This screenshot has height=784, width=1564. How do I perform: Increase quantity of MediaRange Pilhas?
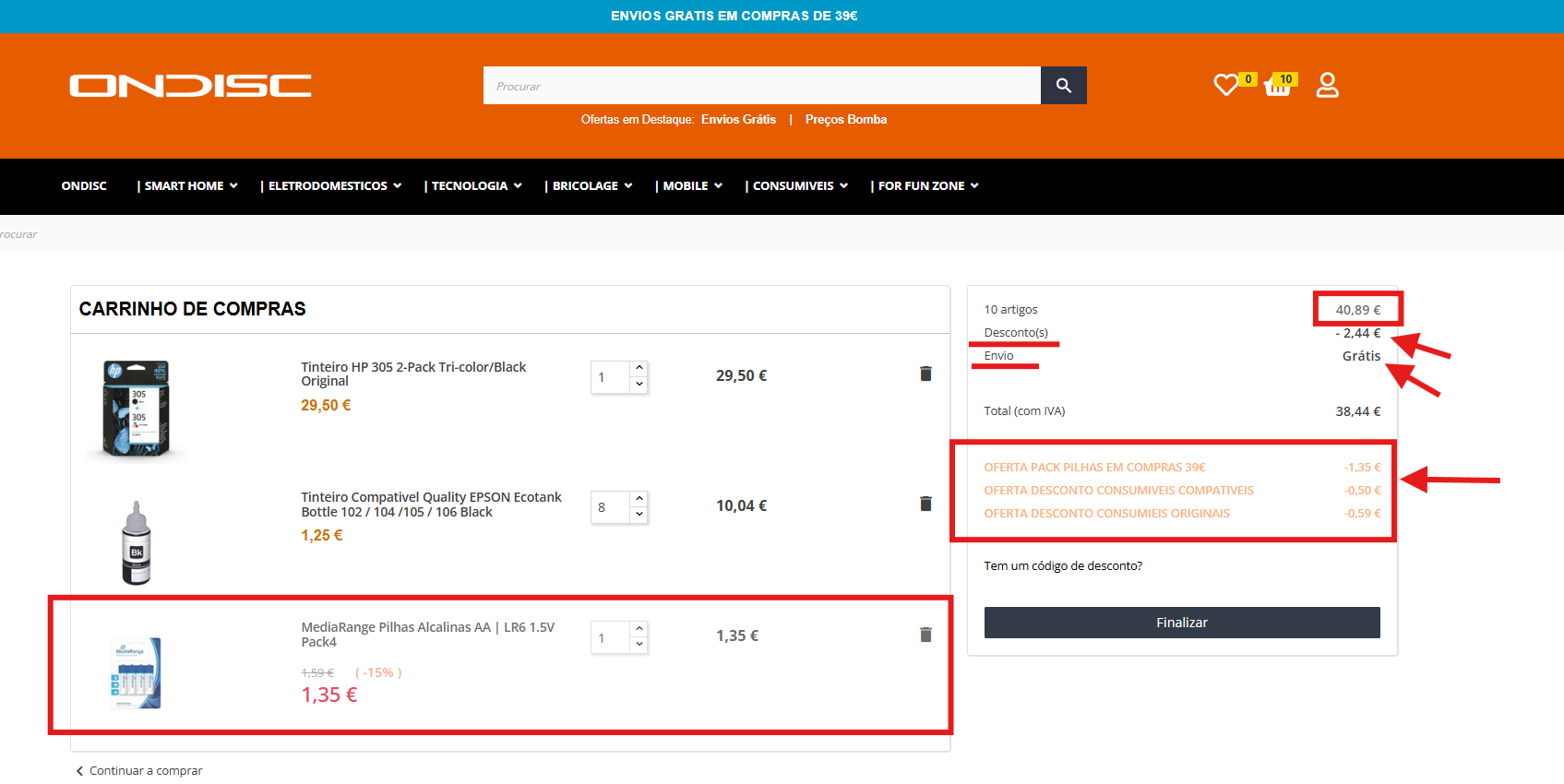click(x=639, y=629)
